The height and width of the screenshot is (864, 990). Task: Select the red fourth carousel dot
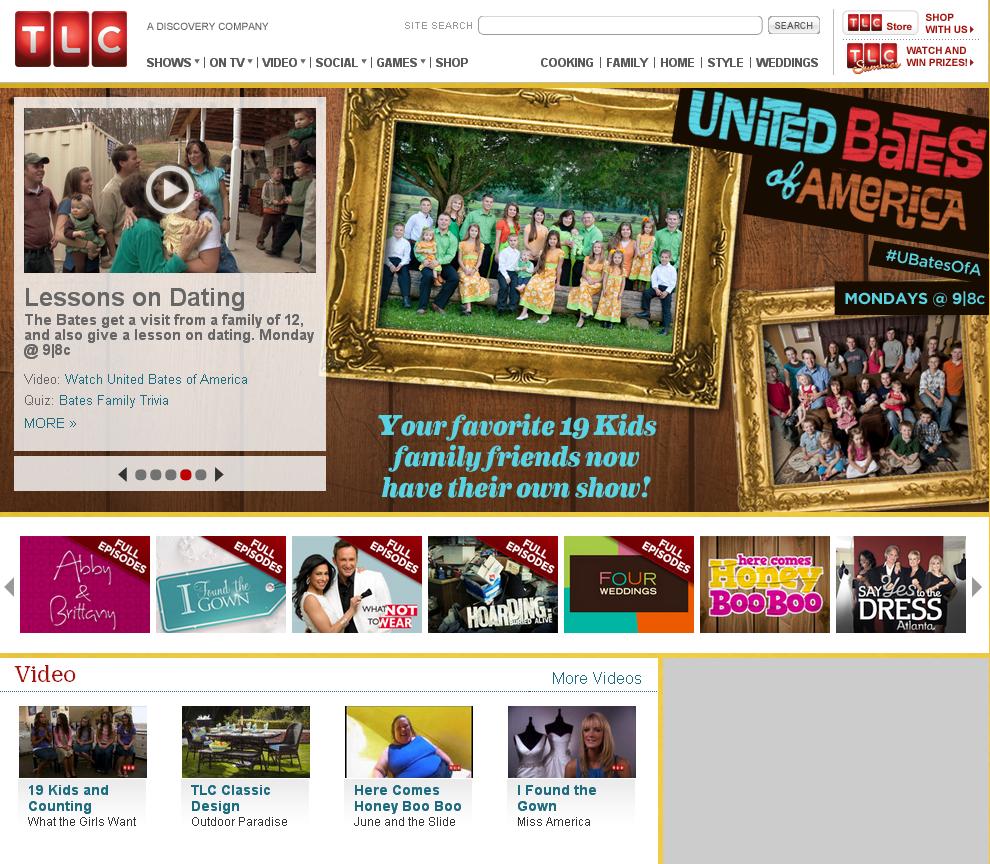186,475
